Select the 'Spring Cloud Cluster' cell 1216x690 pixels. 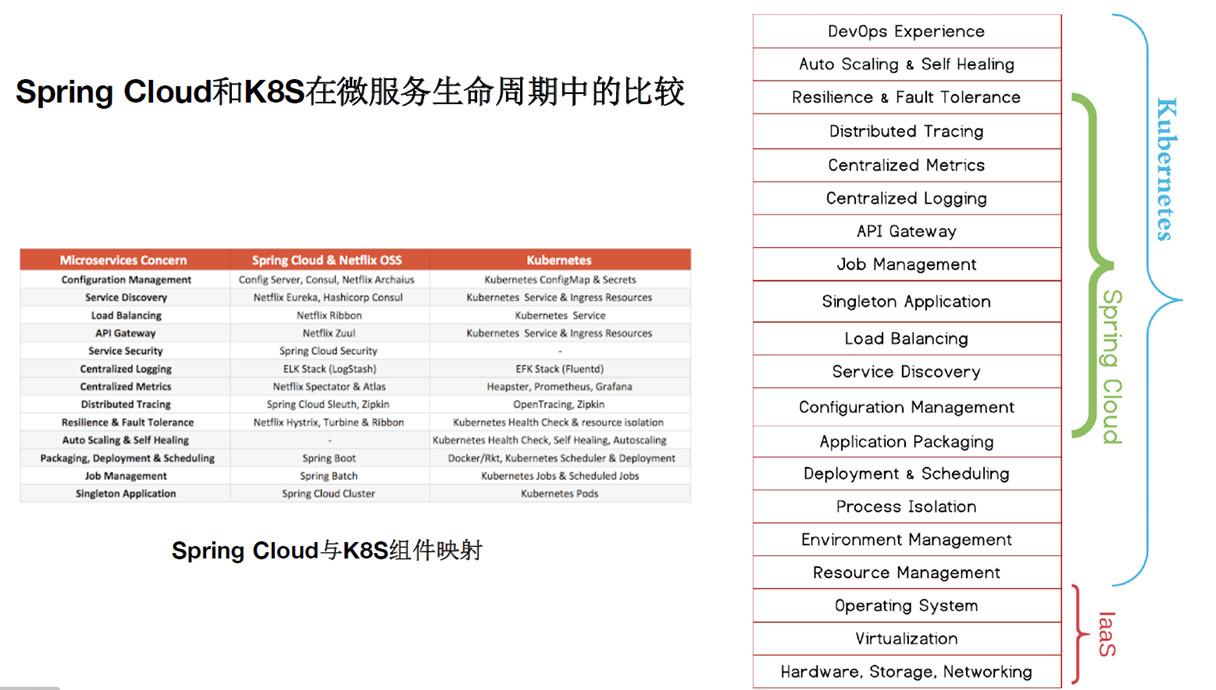pyautogui.click(x=328, y=494)
